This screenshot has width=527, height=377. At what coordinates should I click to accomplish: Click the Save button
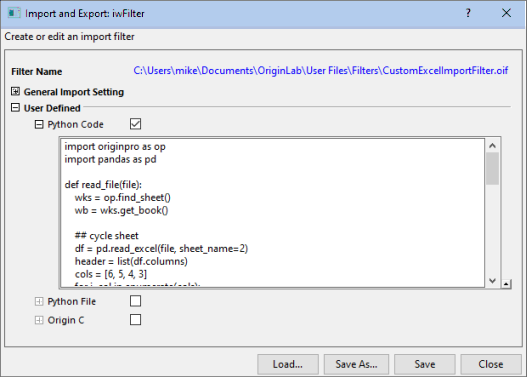(x=425, y=364)
